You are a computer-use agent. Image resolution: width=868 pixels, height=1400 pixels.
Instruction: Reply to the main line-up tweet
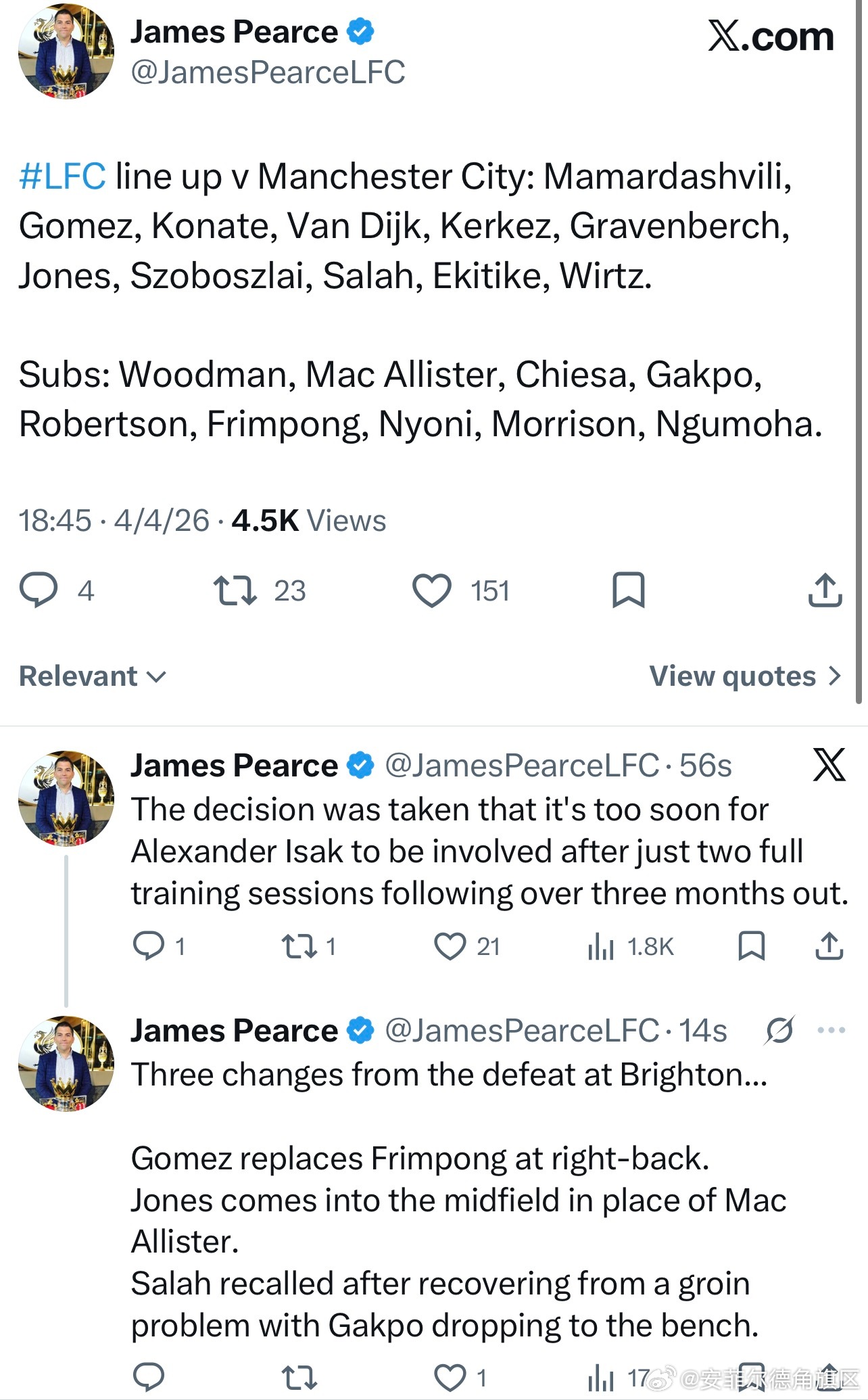coord(39,590)
